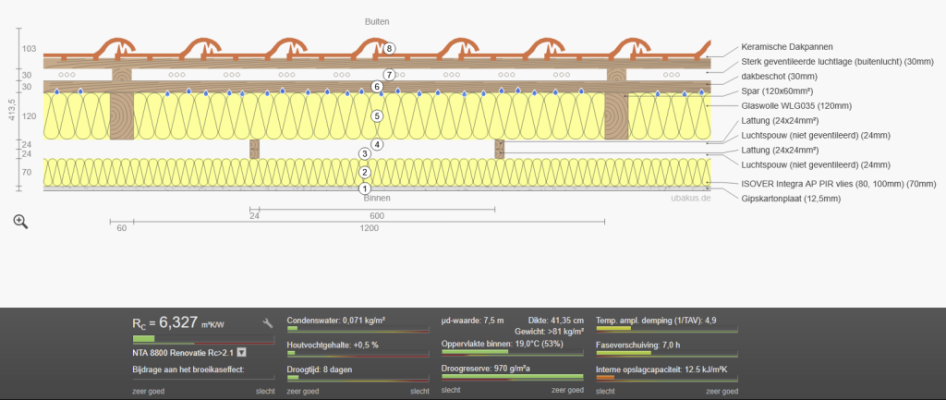This screenshot has height=400, width=946.
Task: Click layer marker number 4
Action: tap(377, 144)
